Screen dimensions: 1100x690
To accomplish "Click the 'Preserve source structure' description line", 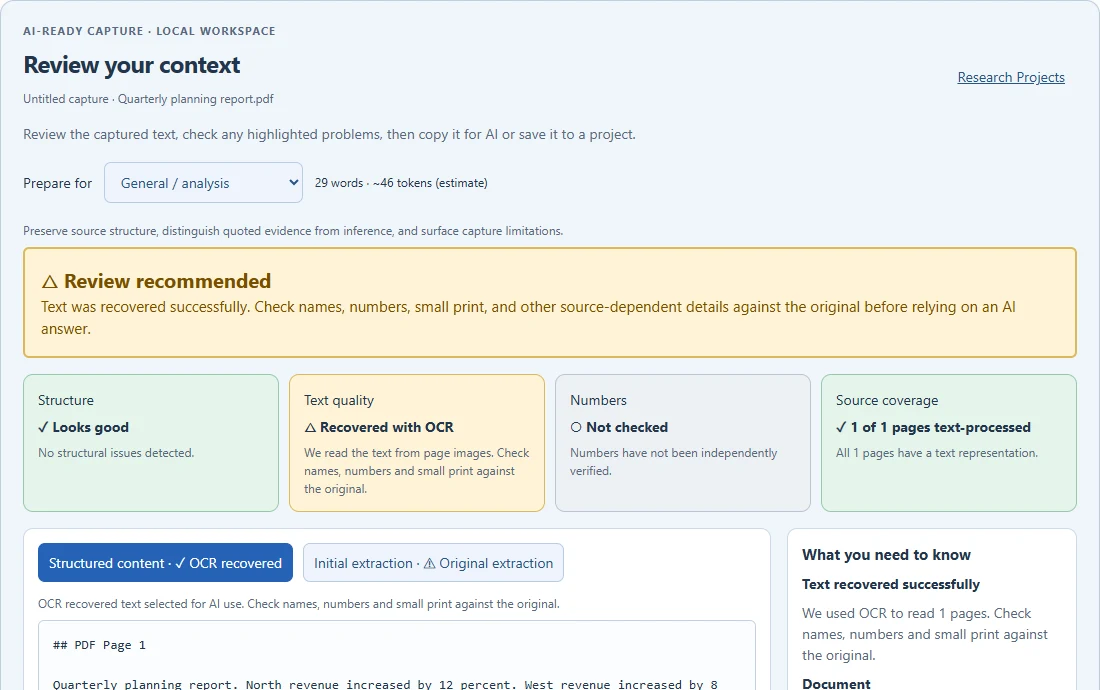I will (x=293, y=231).
